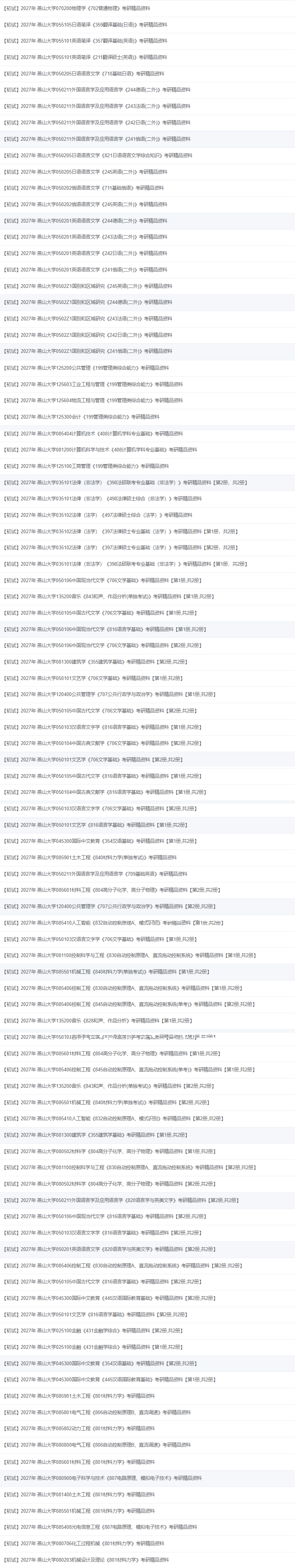
Task: Click 081400土木工程《801材料力学》 link
Action: [x=80, y=1494]
